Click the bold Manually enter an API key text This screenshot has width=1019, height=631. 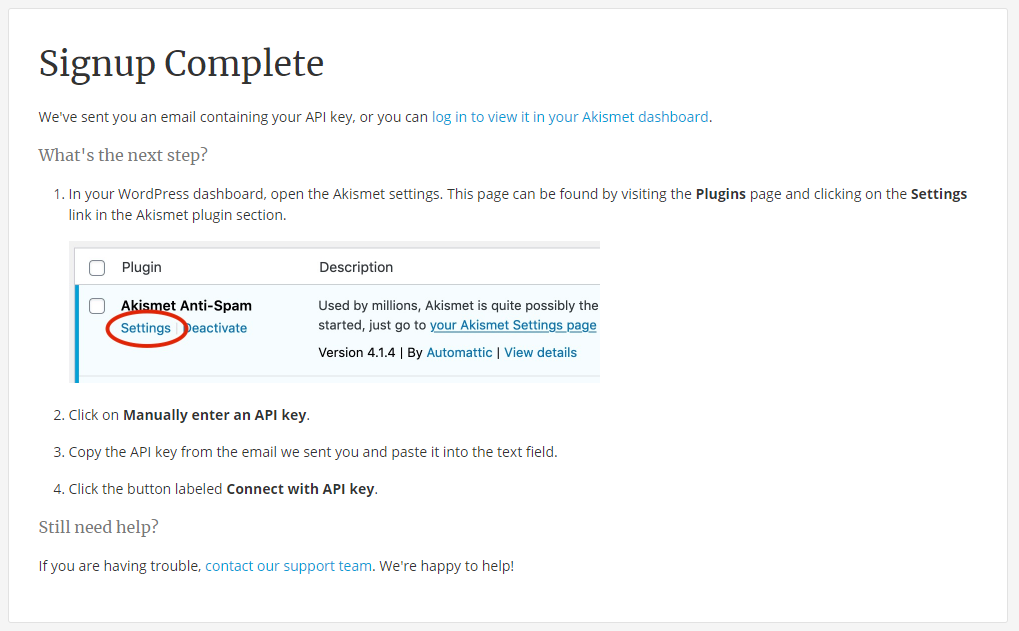214,415
